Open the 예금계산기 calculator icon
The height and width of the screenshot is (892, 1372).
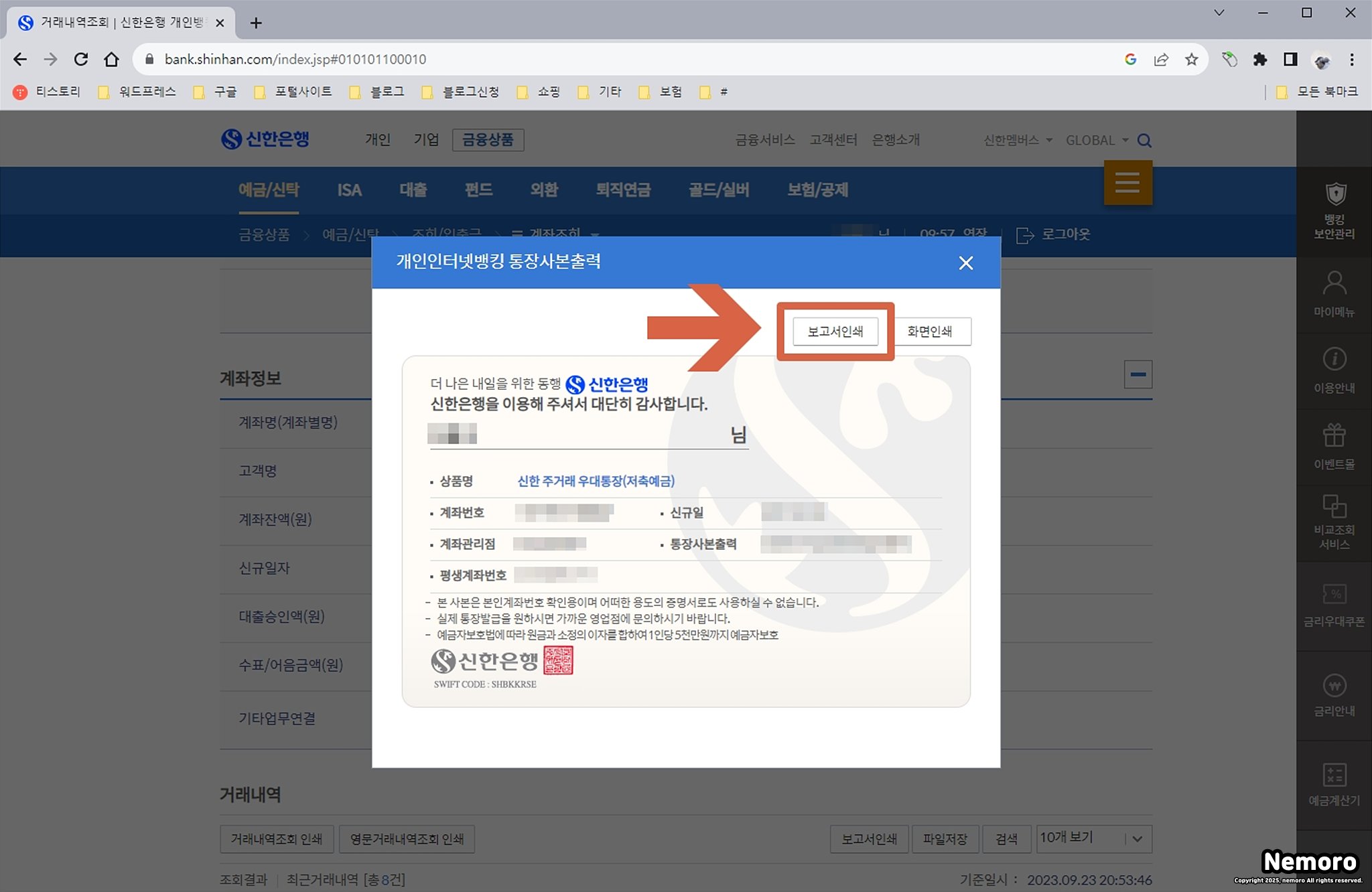1334,775
